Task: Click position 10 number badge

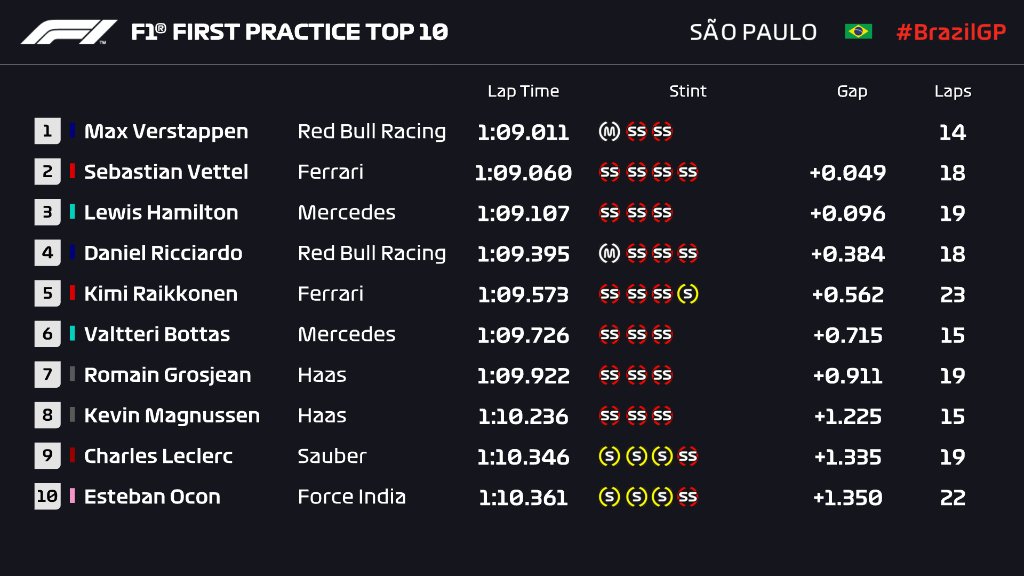Action: click(47, 497)
